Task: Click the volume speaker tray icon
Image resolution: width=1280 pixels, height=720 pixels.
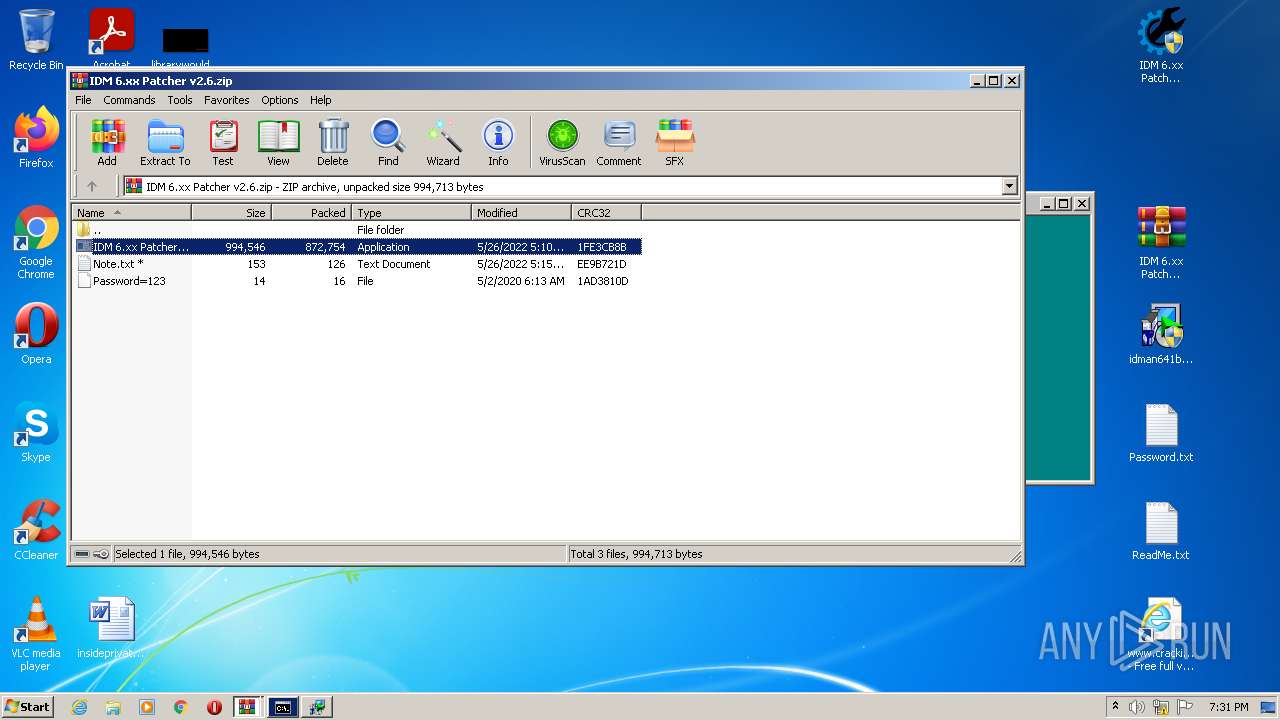Action: 1137,707
